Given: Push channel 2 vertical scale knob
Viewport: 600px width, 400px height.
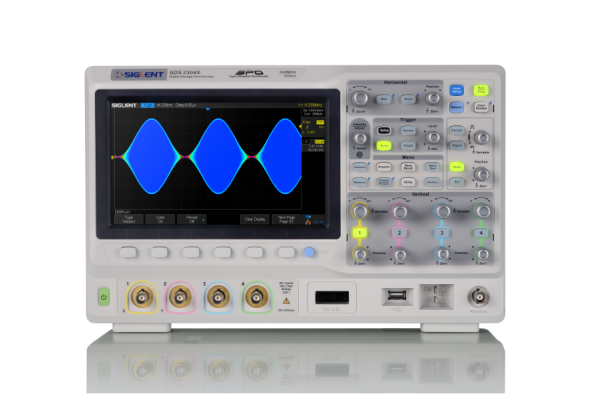Looking at the screenshot, I should coord(400,211).
